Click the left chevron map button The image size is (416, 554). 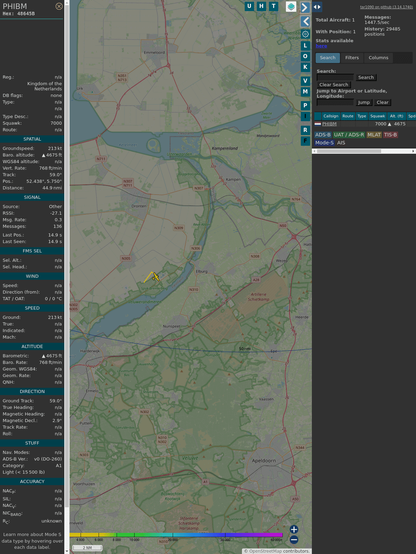point(305,22)
